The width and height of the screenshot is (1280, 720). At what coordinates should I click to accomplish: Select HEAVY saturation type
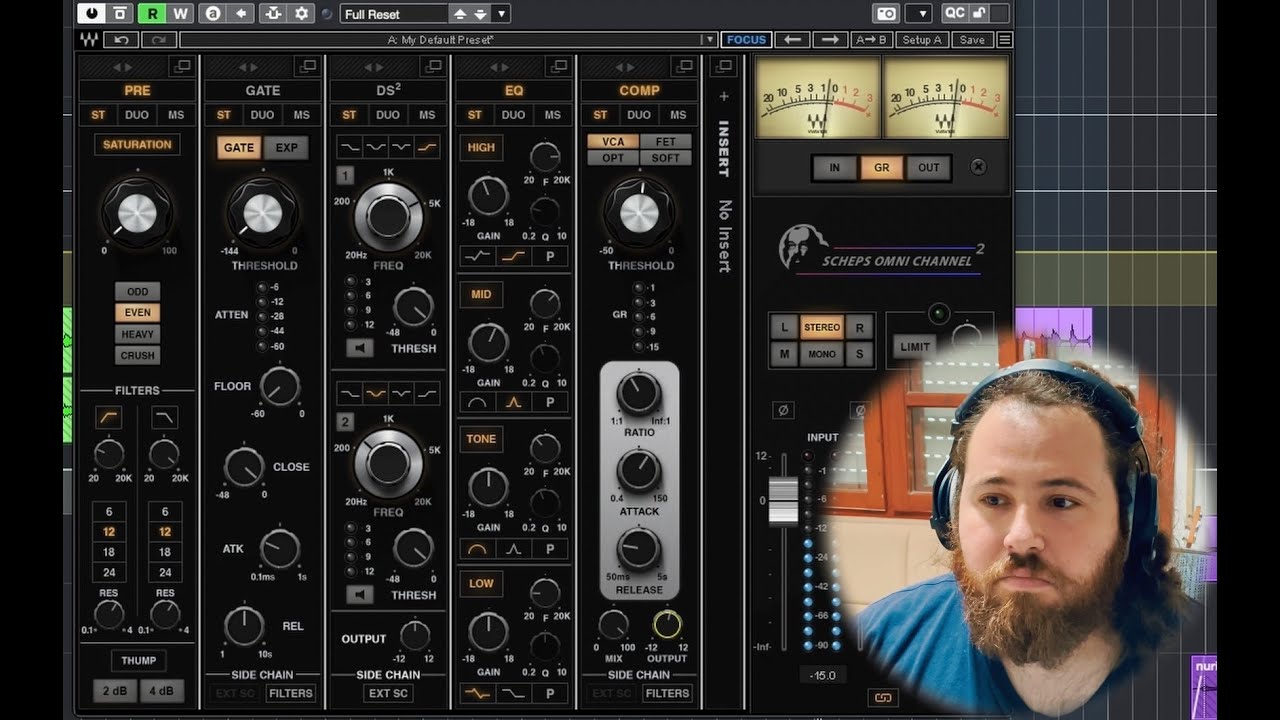coord(137,334)
